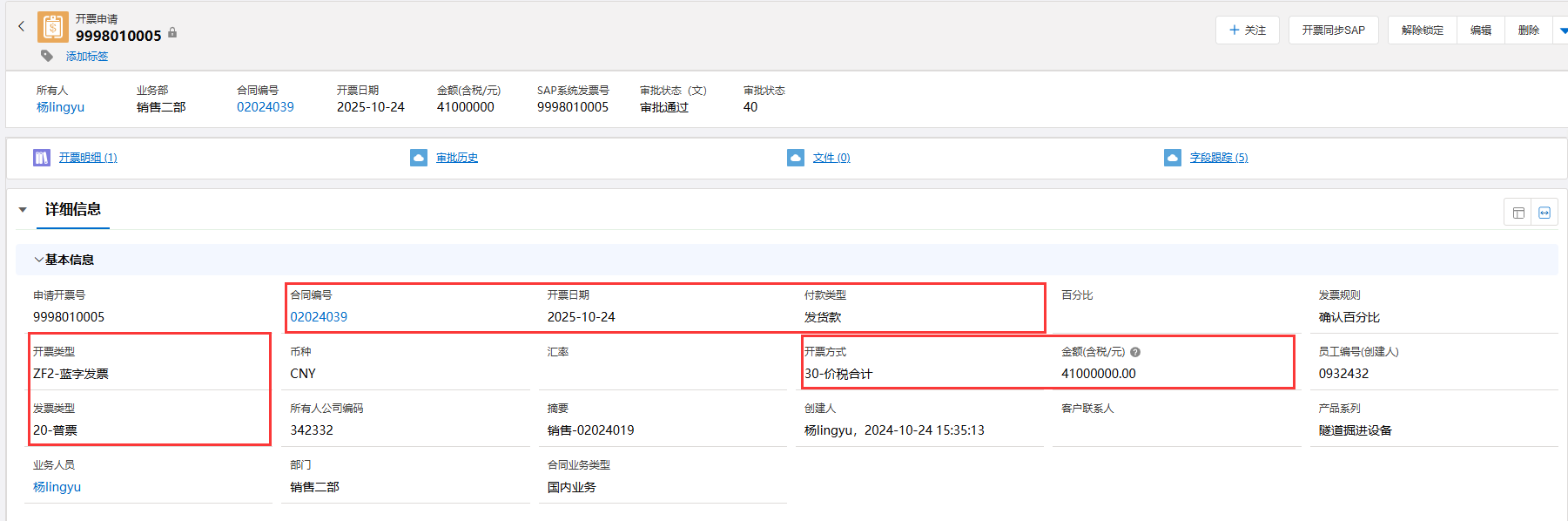Toggle the full-width expand layout icon
The image size is (1568, 521).
point(1544,213)
